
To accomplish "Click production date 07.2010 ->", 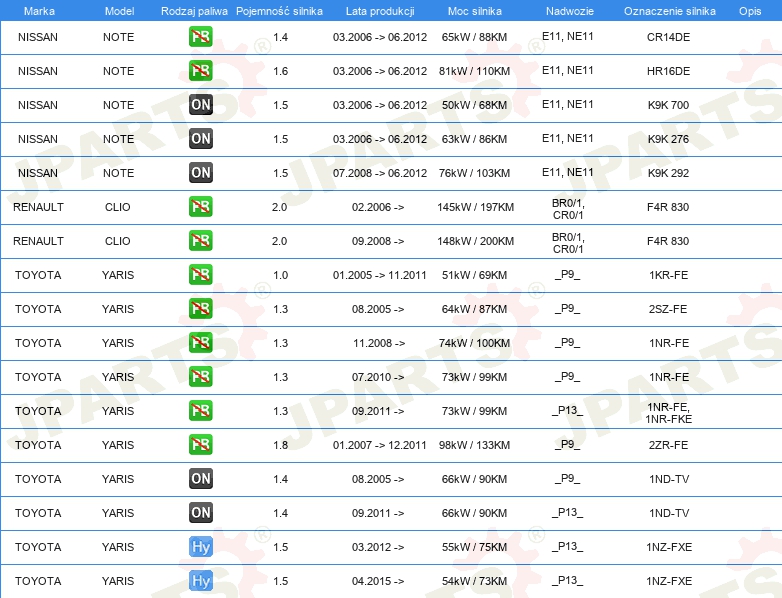I will (378, 377).
